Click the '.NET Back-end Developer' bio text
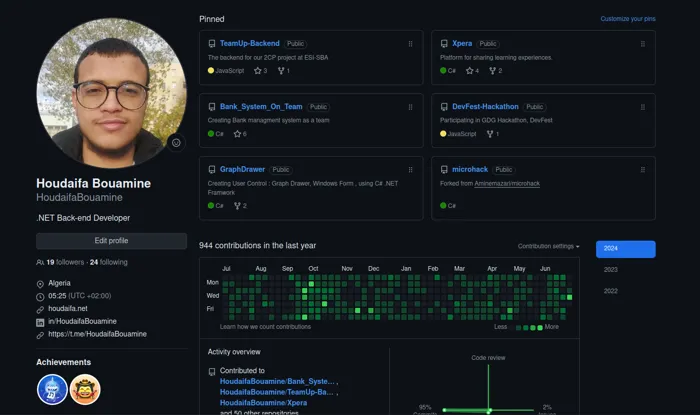This screenshot has width=700, height=415. coord(83,218)
